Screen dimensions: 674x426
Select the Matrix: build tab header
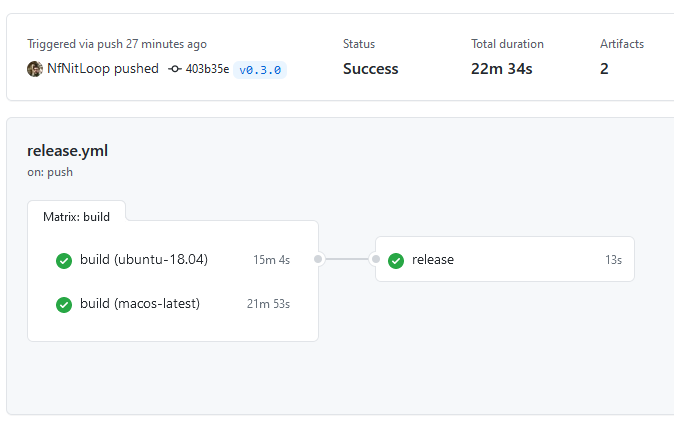pyautogui.click(x=77, y=217)
